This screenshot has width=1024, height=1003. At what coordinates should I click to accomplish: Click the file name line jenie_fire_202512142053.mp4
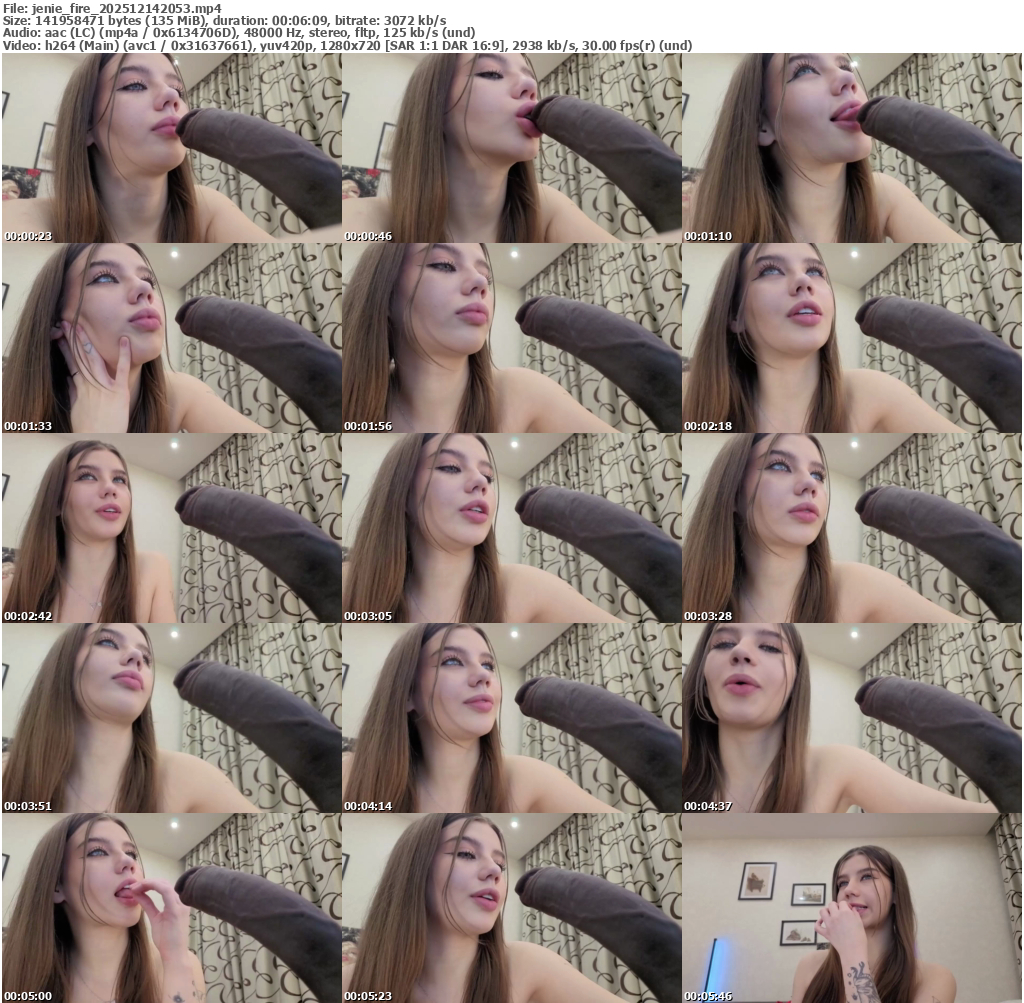(112, 8)
